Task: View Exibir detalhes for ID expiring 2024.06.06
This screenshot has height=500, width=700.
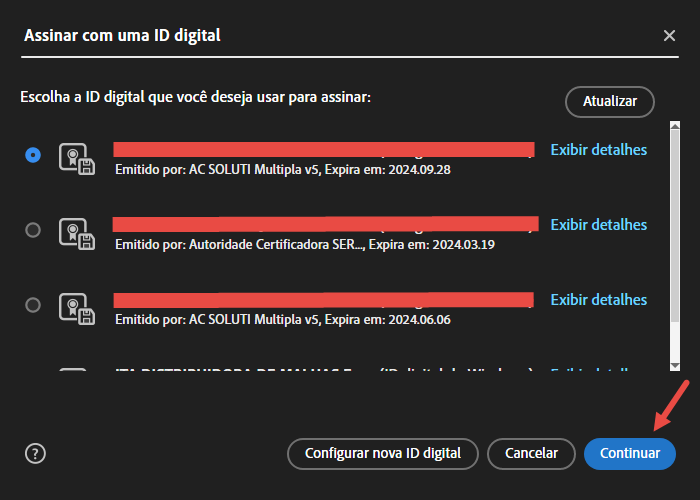Action: point(598,300)
